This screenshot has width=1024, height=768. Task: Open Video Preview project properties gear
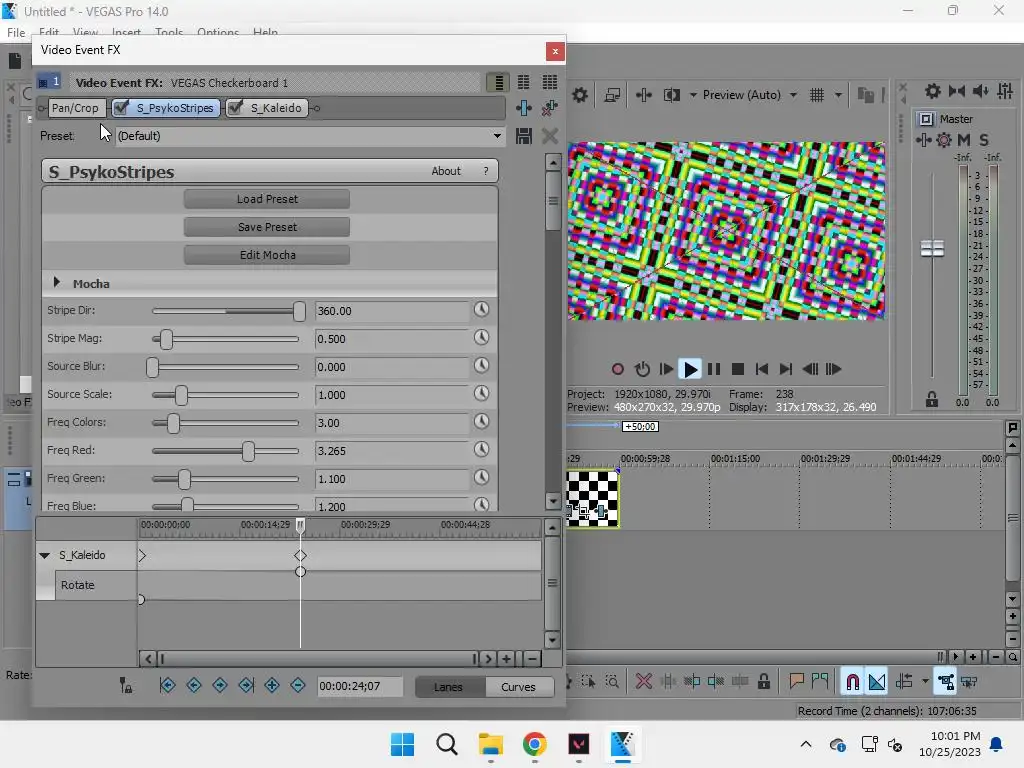[x=580, y=95]
